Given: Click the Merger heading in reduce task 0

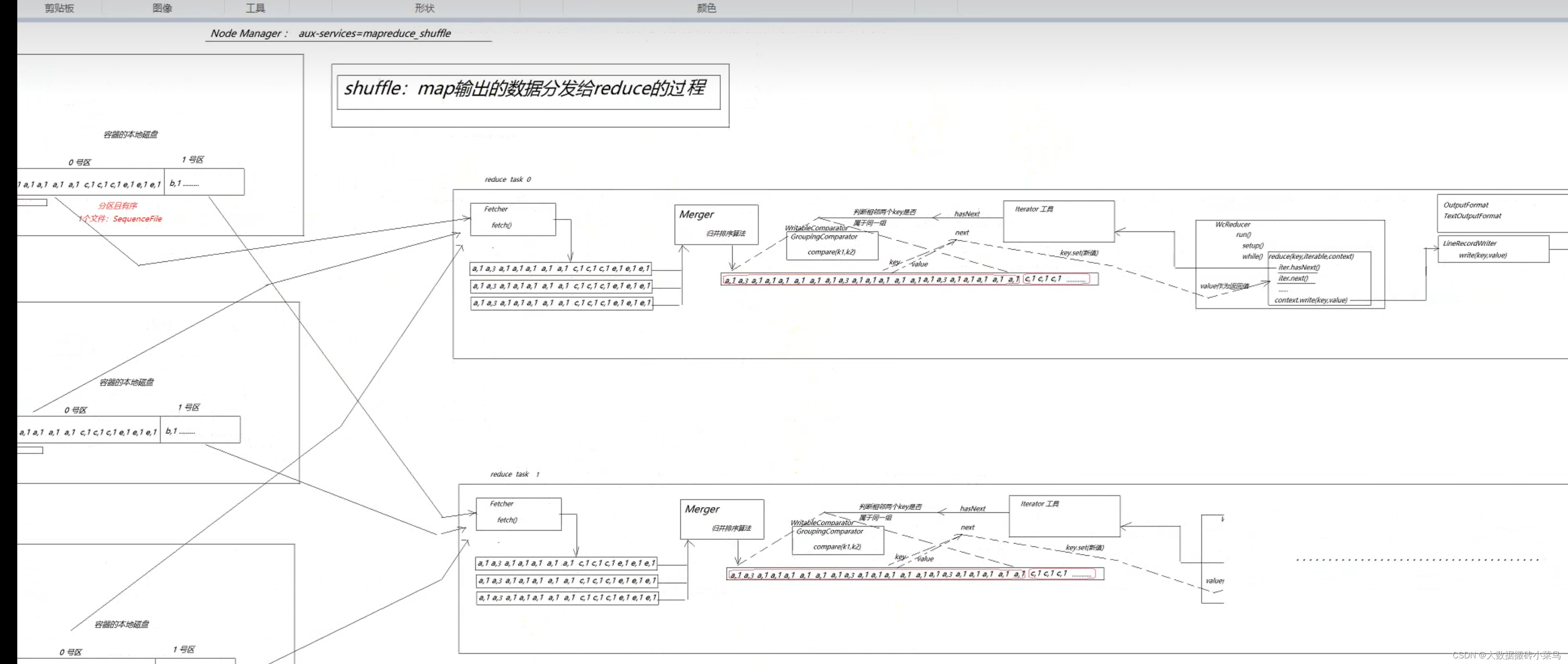Looking at the screenshot, I should point(696,214).
